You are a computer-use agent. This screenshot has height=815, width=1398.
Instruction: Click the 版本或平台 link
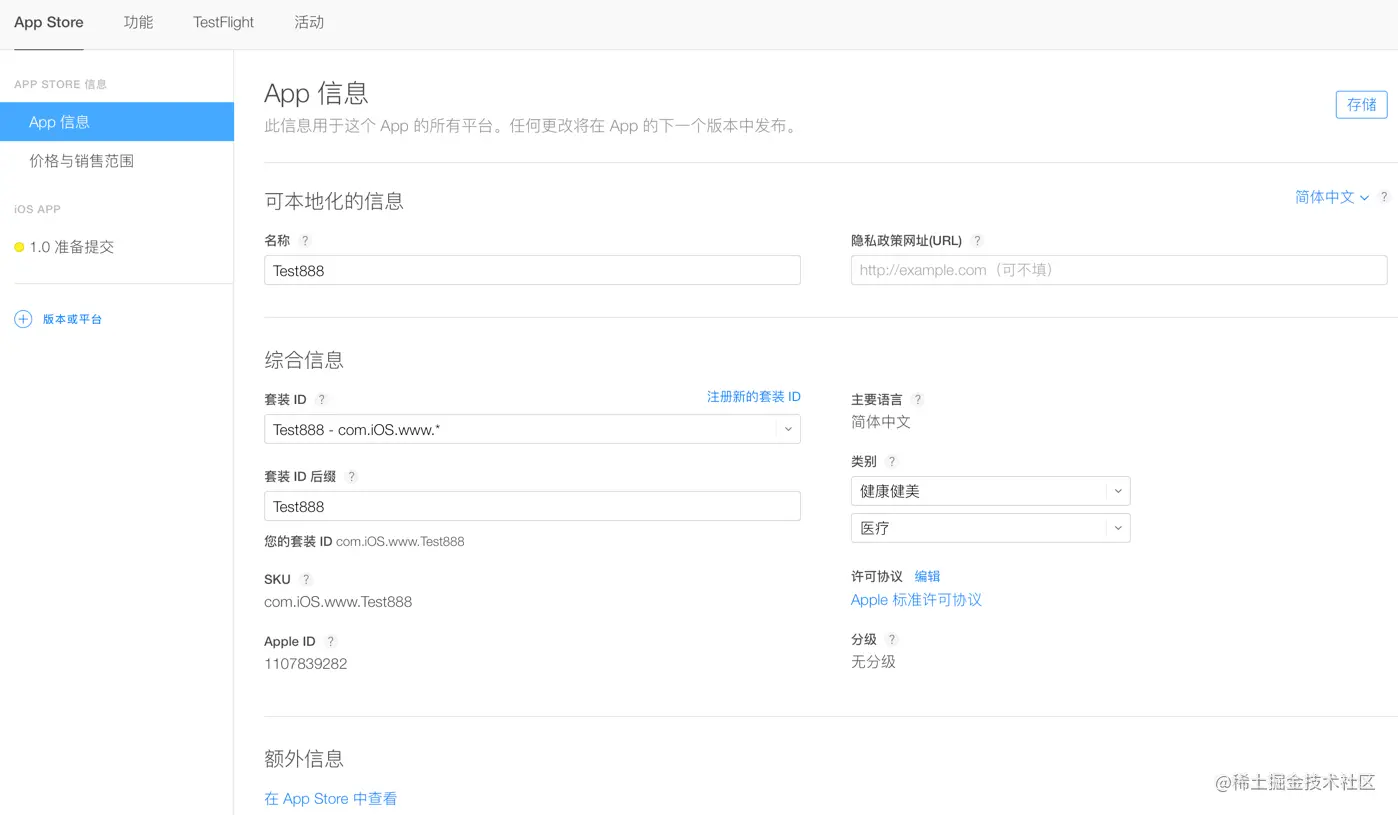tap(72, 319)
